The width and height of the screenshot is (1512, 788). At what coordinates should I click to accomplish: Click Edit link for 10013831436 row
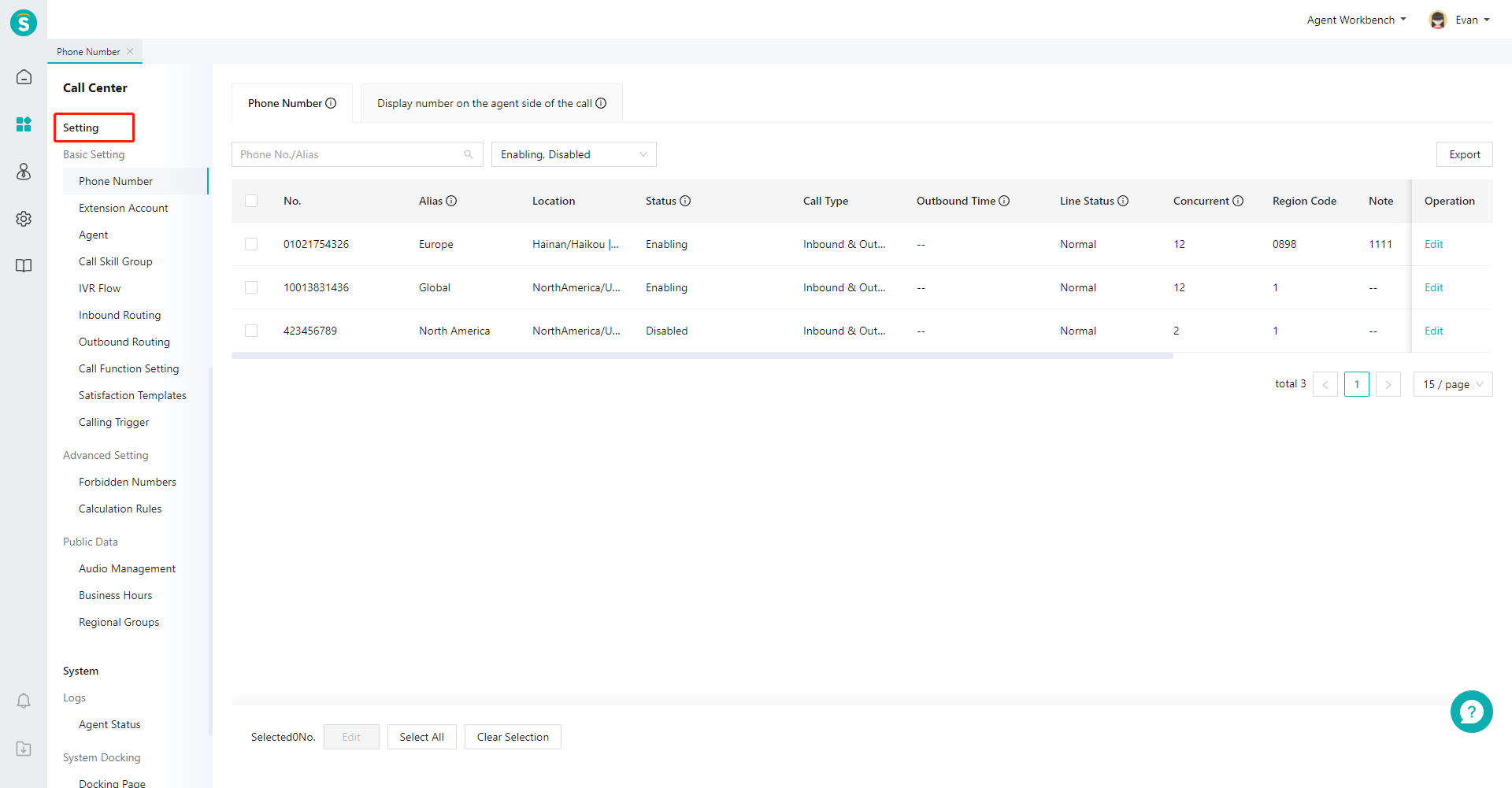tap(1433, 287)
